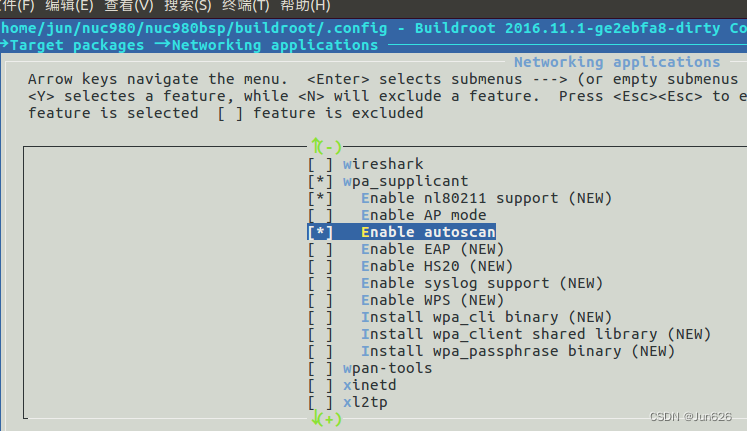Viewport: 747px width, 431px height.
Task: Select the Enable HS20 (NEW) label
Action: tap(437, 266)
